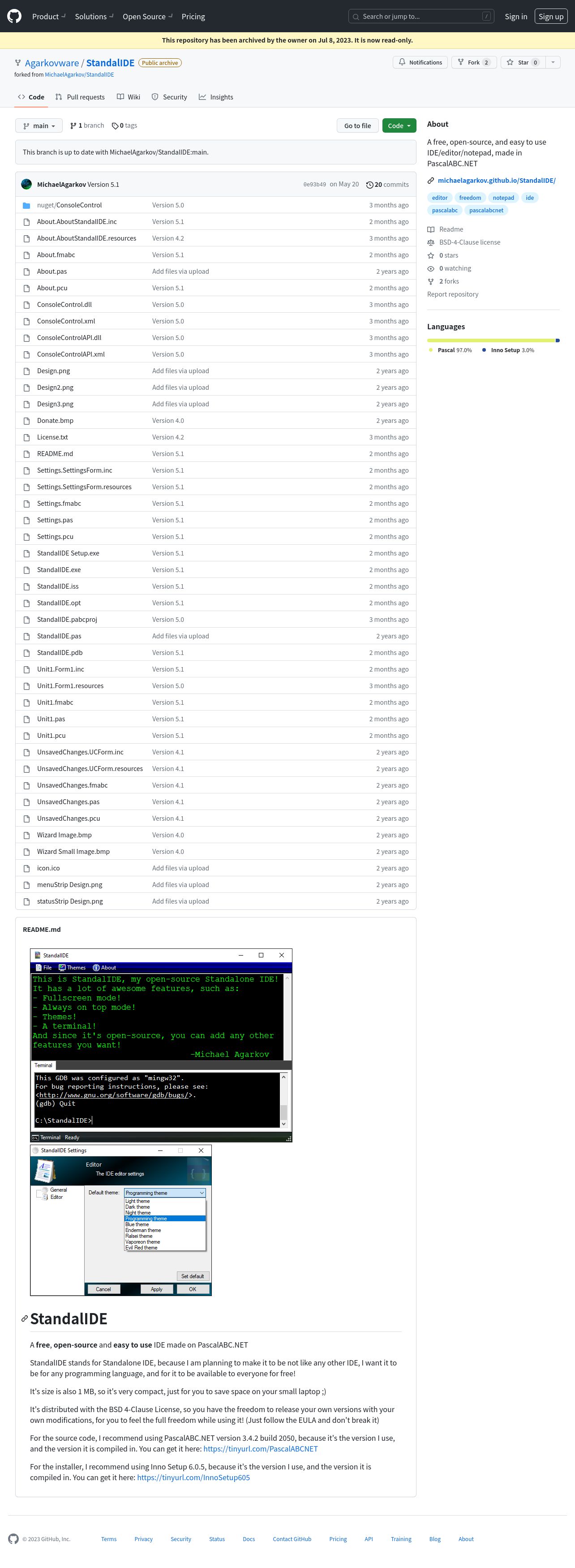Open the tinyurl.com/InnoSetup605 link
The image size is (575, 1568).
(193, 1478)
